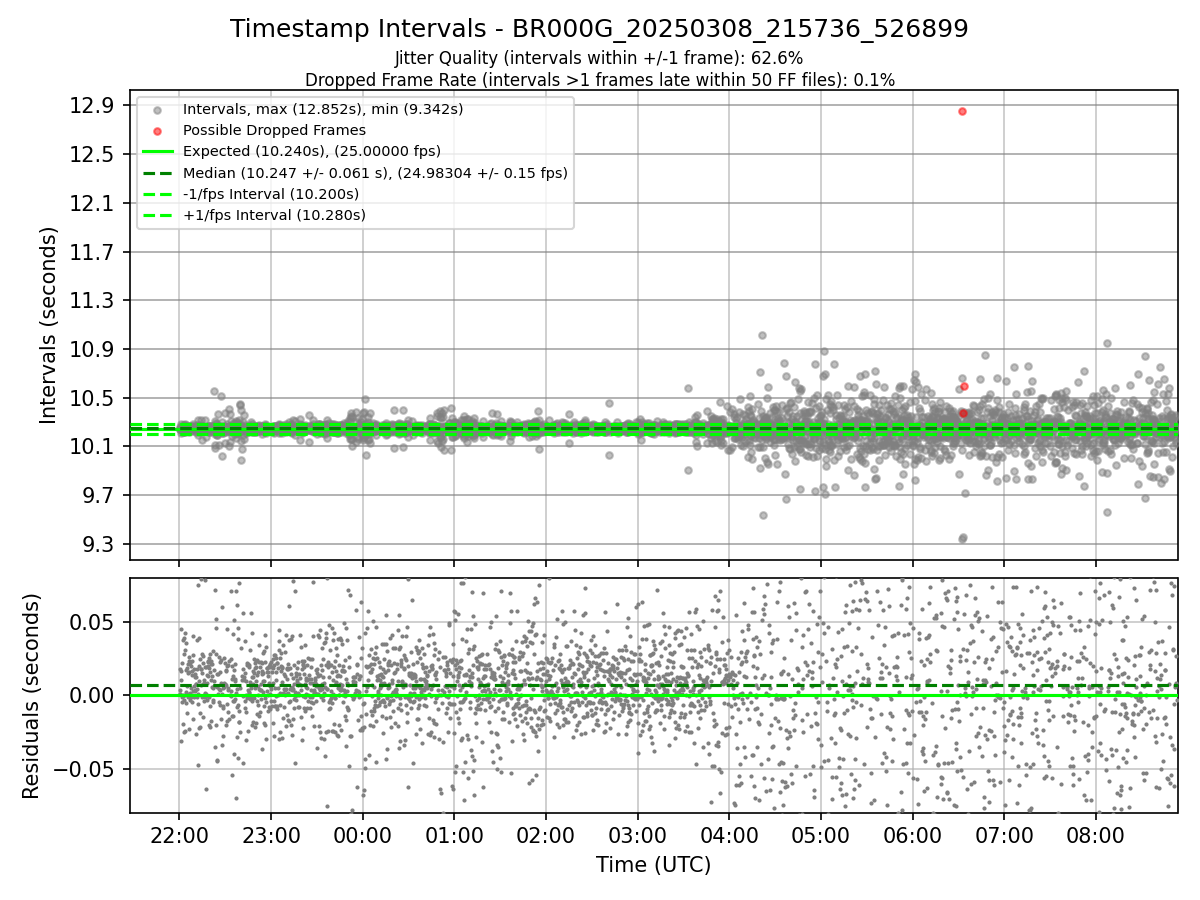The image size is (1200, 900).
Task: Click the '04:00' time tick label
Action: 729,834
